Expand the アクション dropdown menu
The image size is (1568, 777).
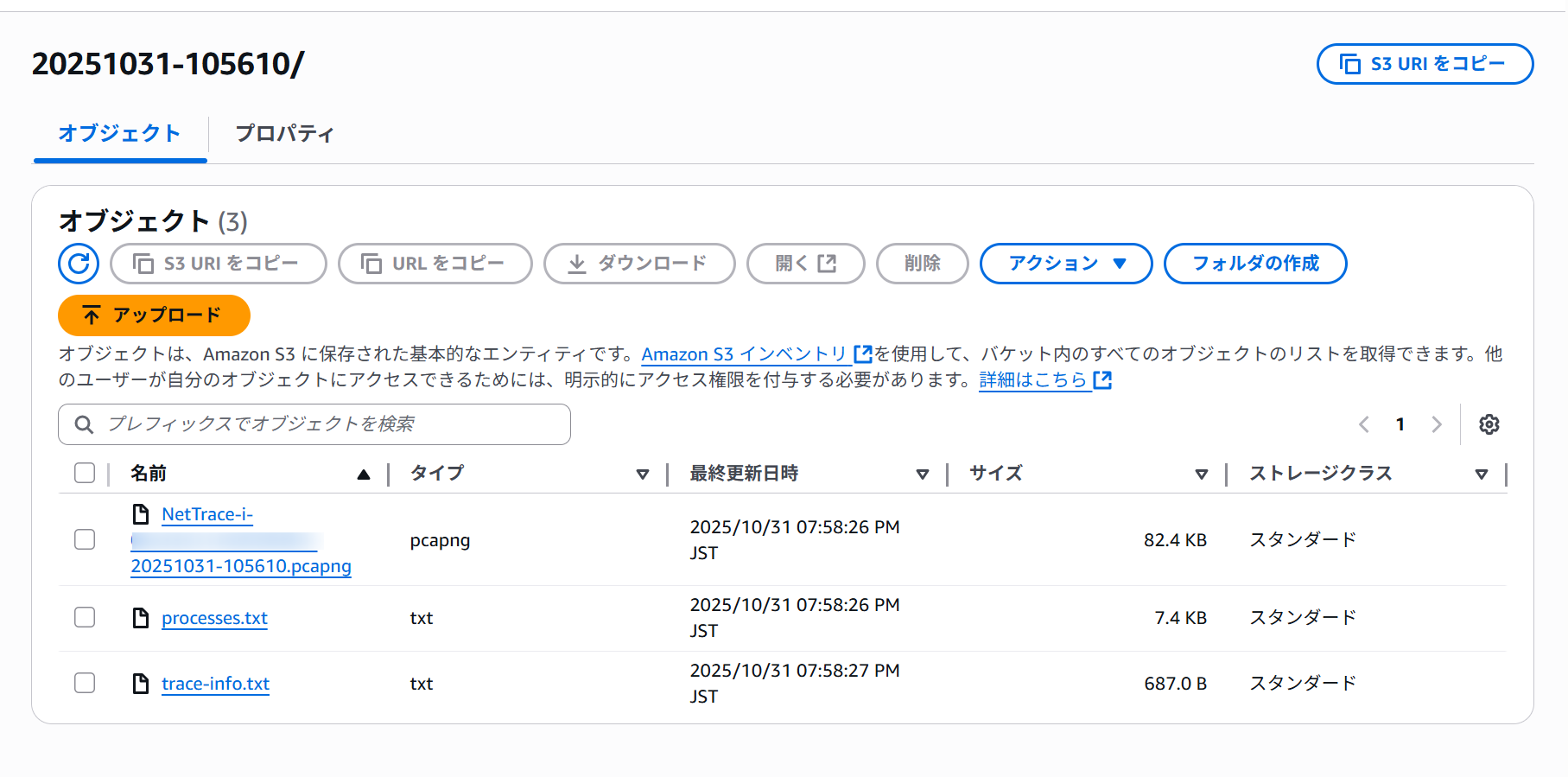click(x=1065, y=264)
